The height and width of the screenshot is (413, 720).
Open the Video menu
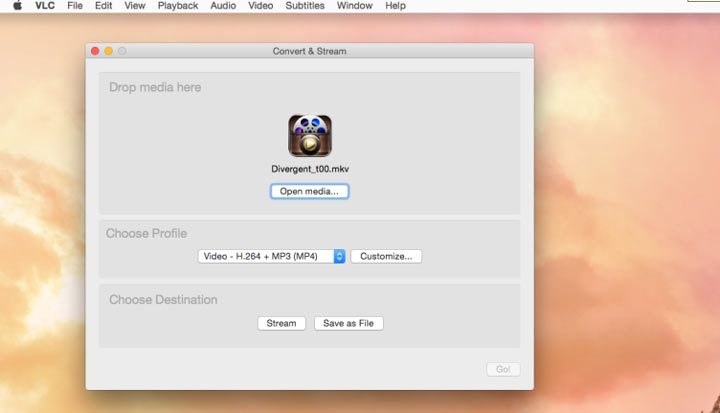tap(260, 6)
